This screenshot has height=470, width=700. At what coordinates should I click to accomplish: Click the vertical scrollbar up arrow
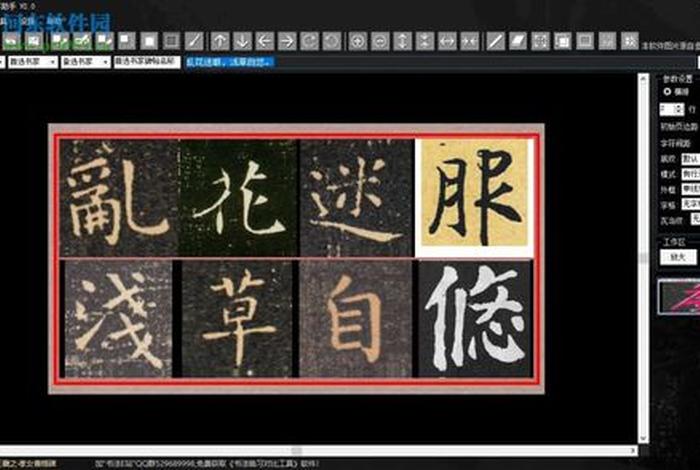click(643, 79)
